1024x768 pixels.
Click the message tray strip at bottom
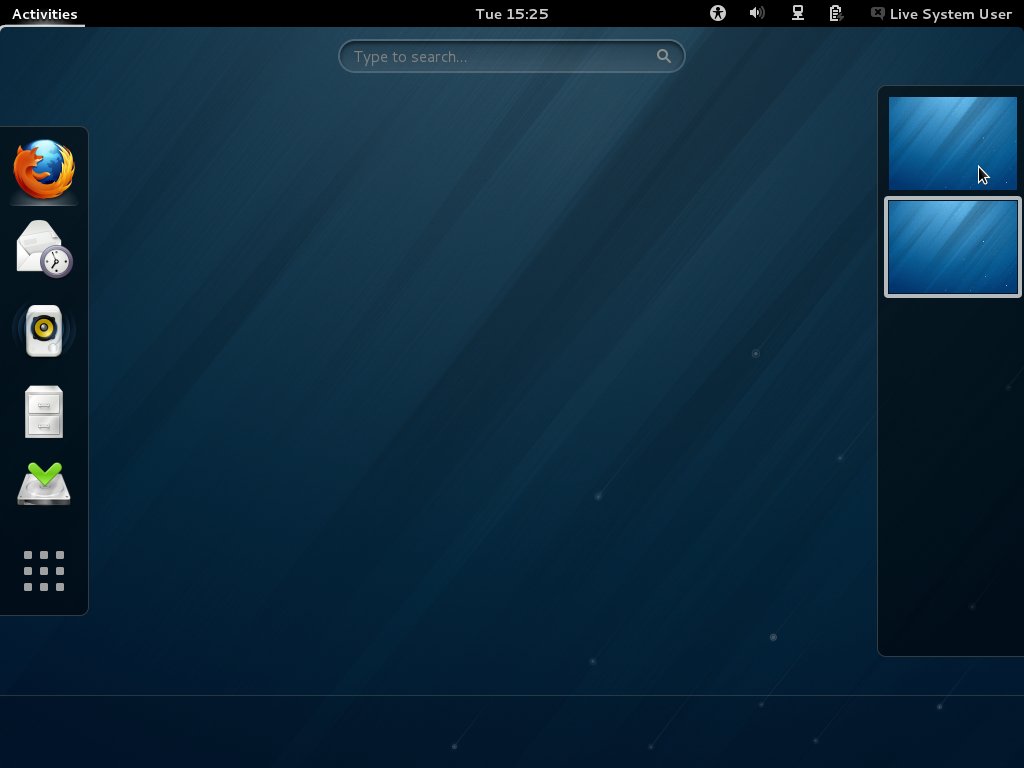coord(512,732)
